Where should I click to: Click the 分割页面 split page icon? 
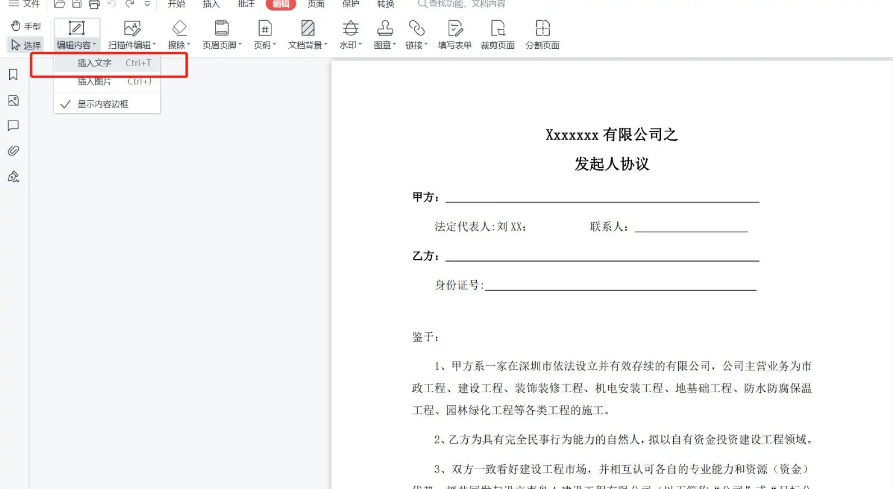click(542, 29)
